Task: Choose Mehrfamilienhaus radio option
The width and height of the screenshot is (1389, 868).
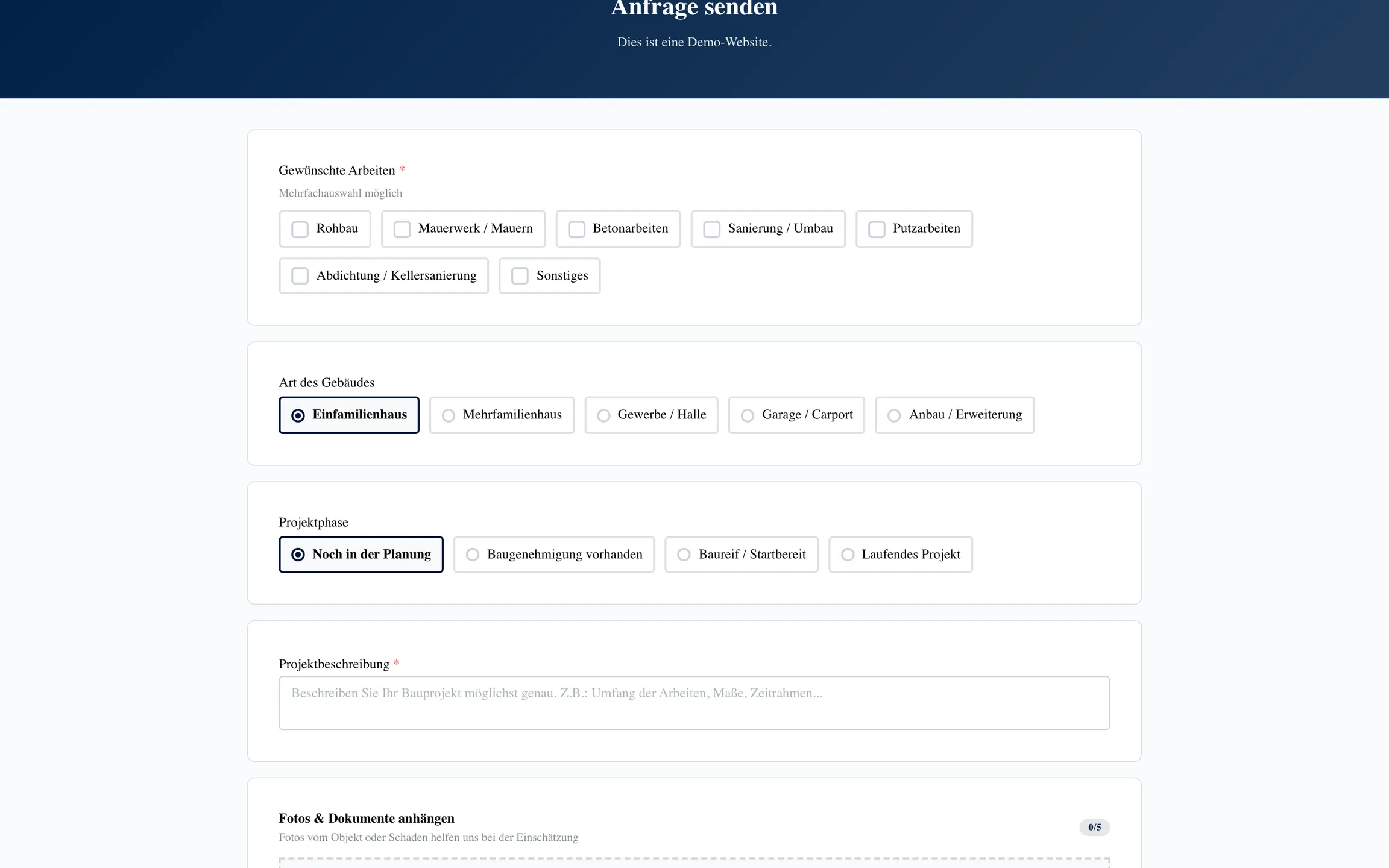Action: (449, 415)
